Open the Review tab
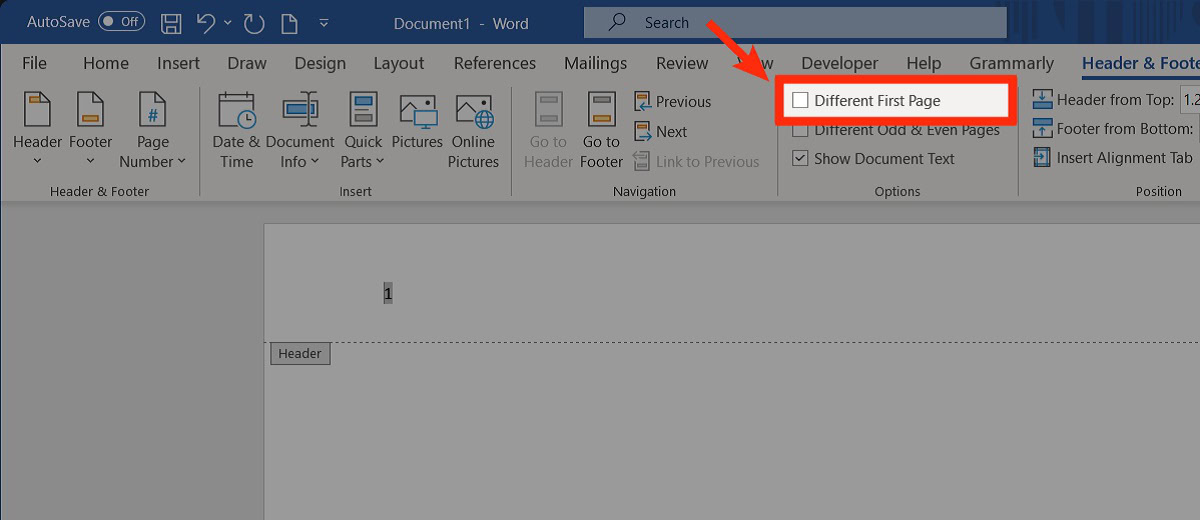1200x520 pixels. click(x=682, y=63)
